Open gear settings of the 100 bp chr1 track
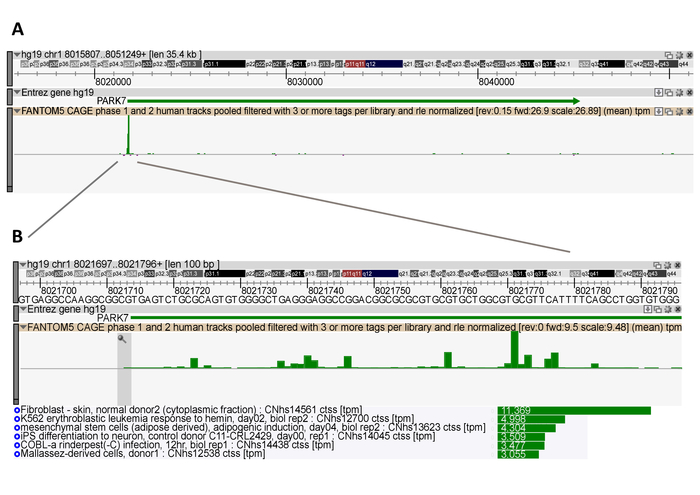700x495 pixels. [x=668, y=265]
